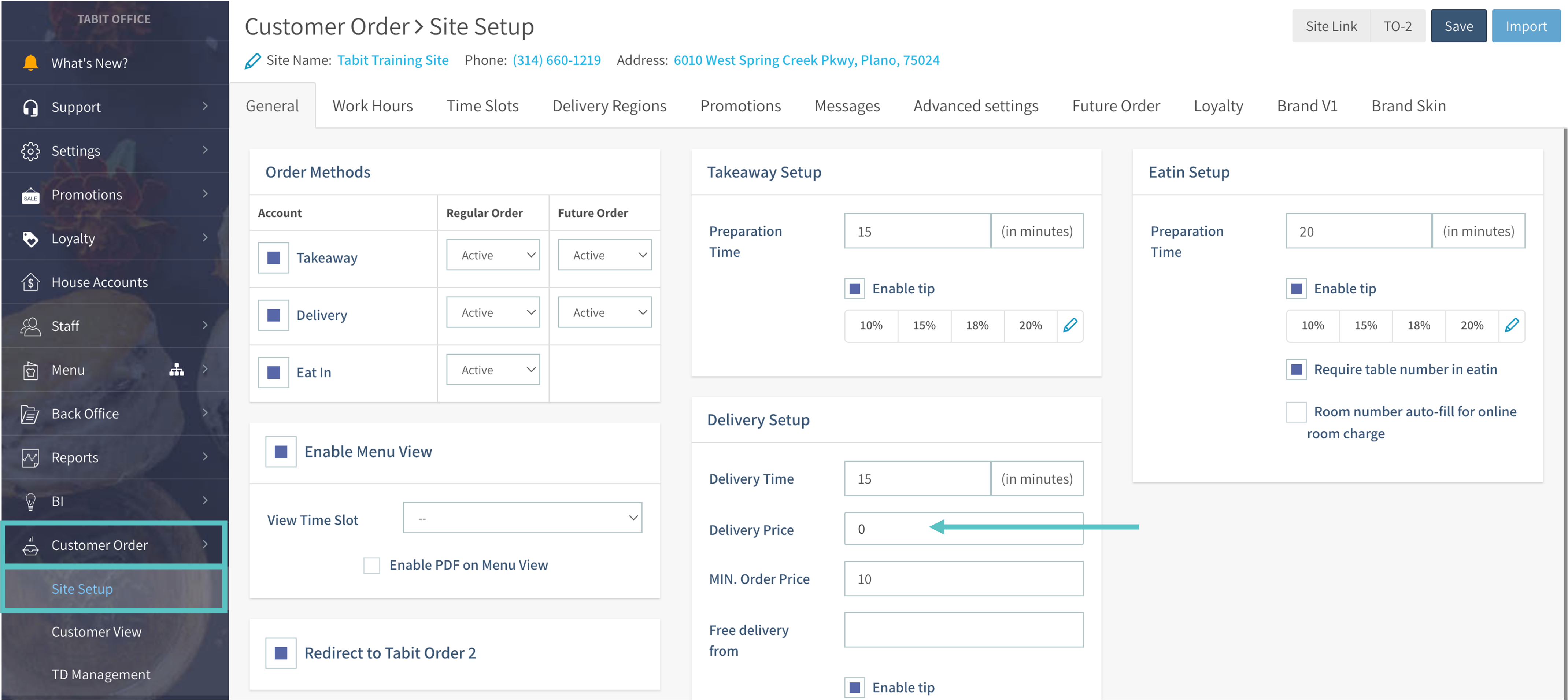Click the Import button
The height and width of the screenshot is (700, 1568).
[x=1526, y=26]
